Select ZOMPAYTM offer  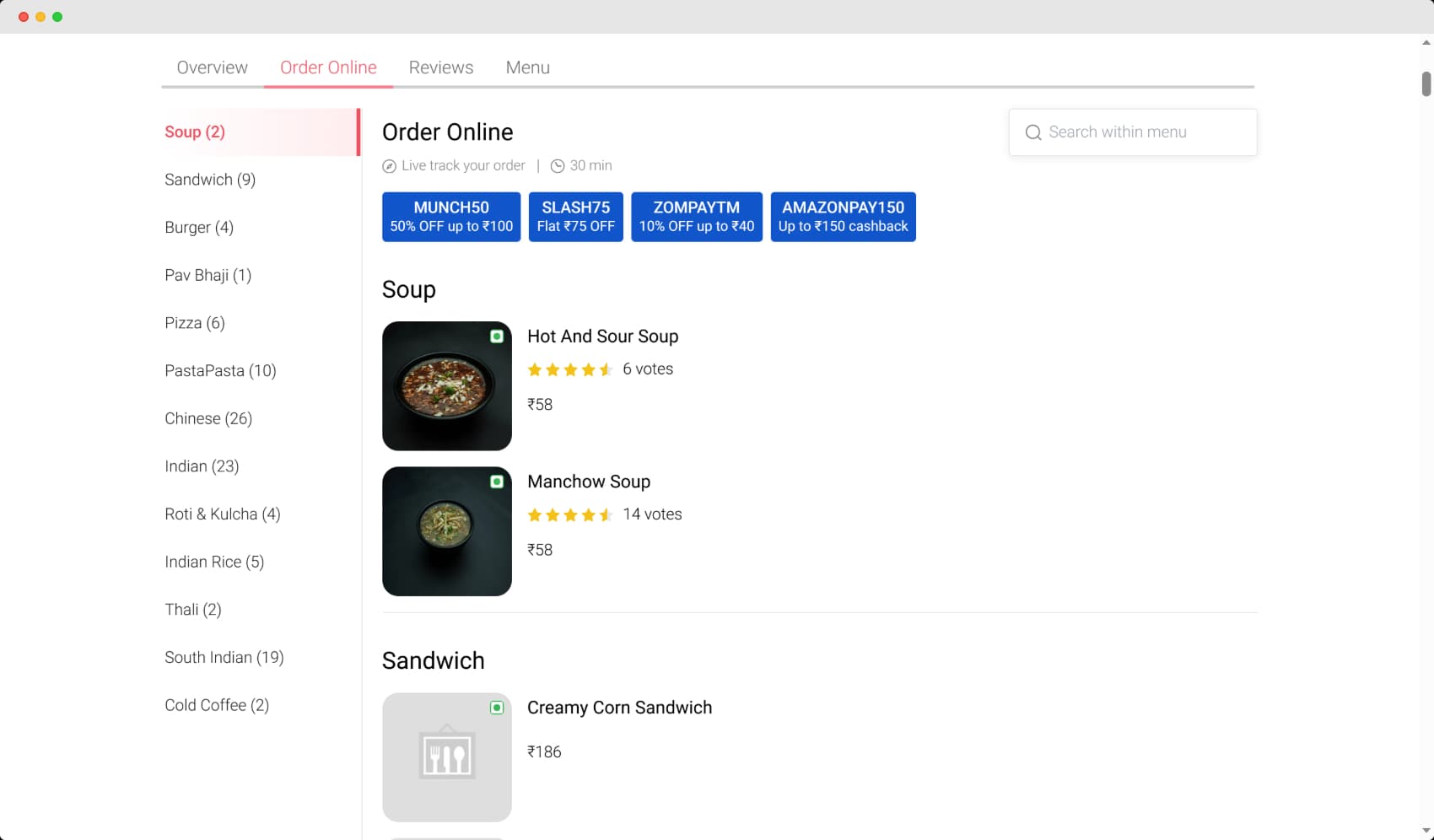[697, 217]
